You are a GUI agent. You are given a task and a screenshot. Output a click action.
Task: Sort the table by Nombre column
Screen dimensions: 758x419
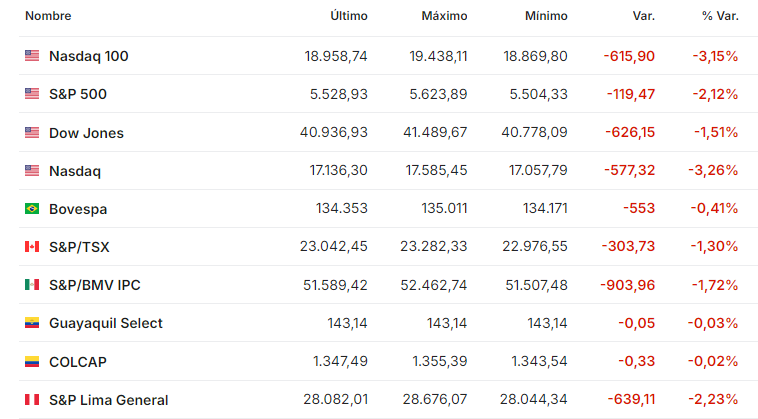[48, 16]
